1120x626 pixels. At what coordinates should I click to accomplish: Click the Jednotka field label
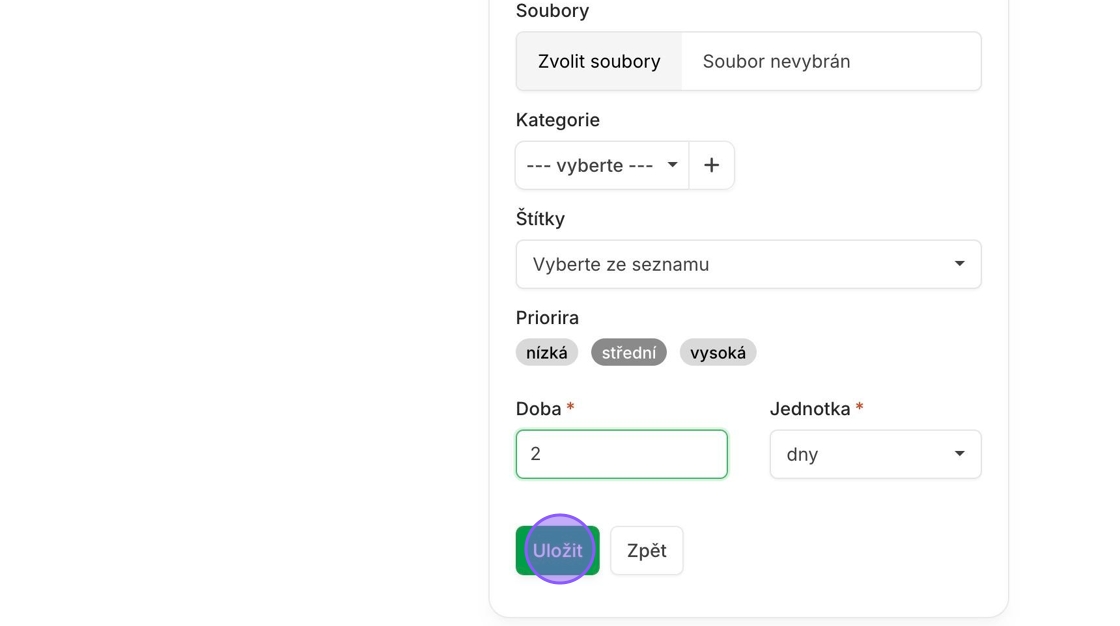coord(809,409)
